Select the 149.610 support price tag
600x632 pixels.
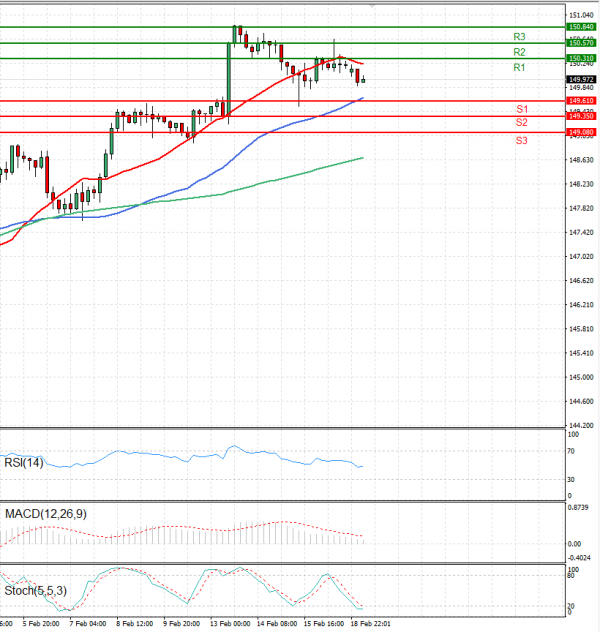coord(581,100)
